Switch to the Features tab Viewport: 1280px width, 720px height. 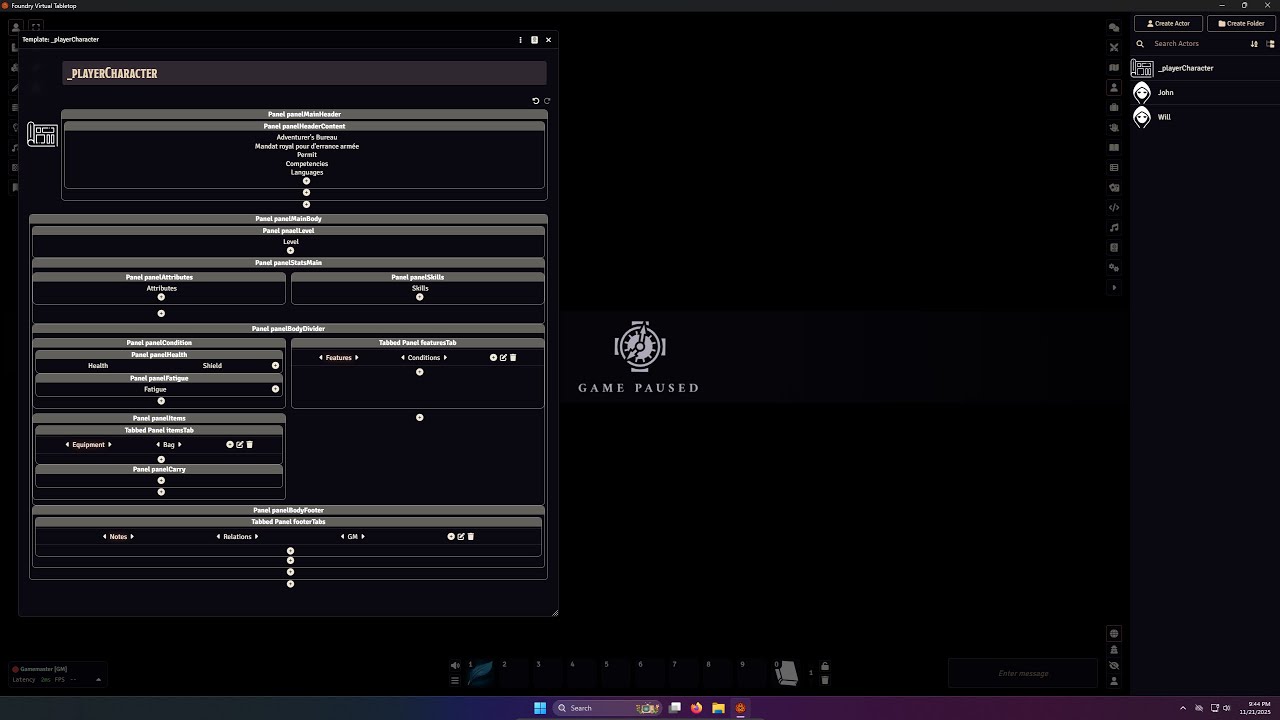[338, 357]
